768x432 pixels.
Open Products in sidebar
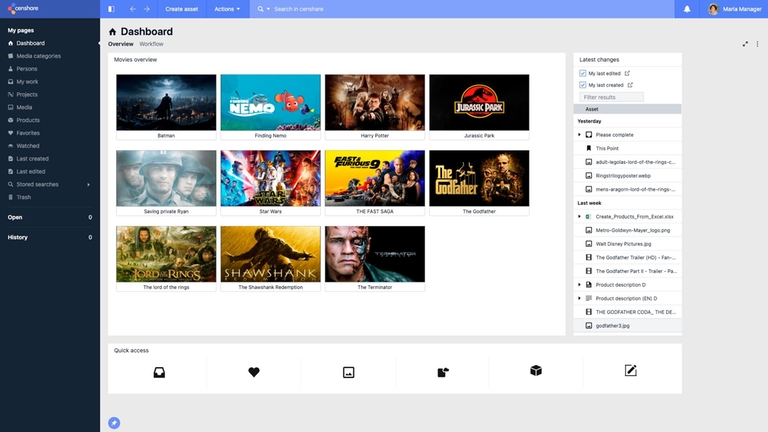click(28, 120)
